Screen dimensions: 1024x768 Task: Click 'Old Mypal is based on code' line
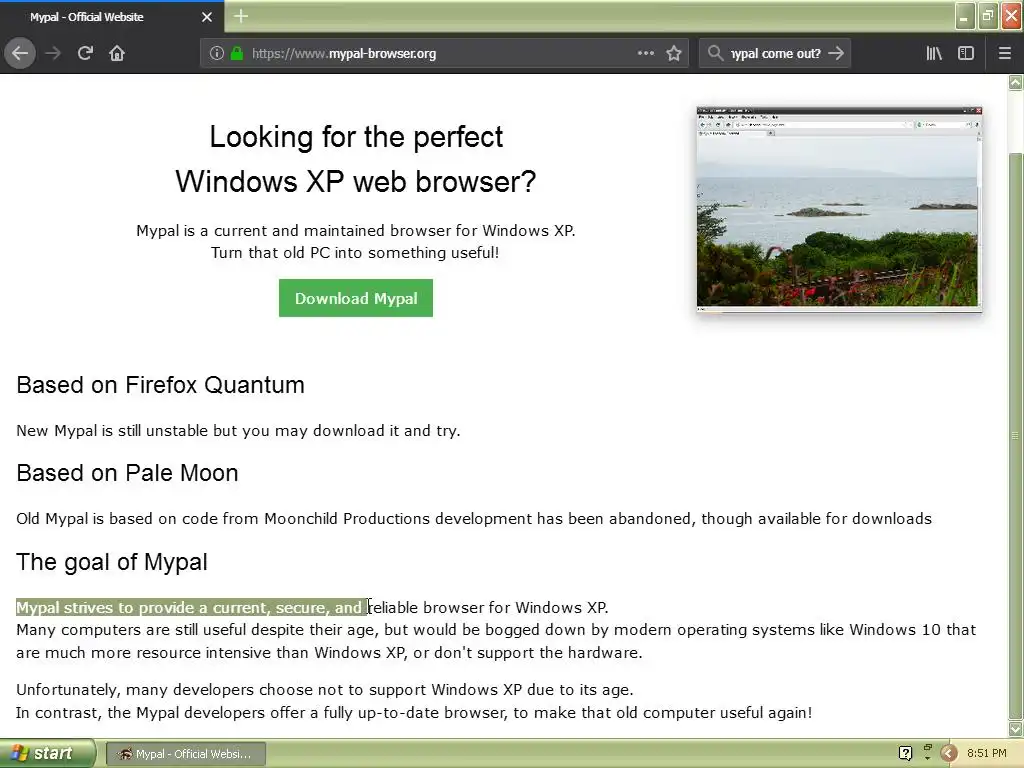click(473, 519)
